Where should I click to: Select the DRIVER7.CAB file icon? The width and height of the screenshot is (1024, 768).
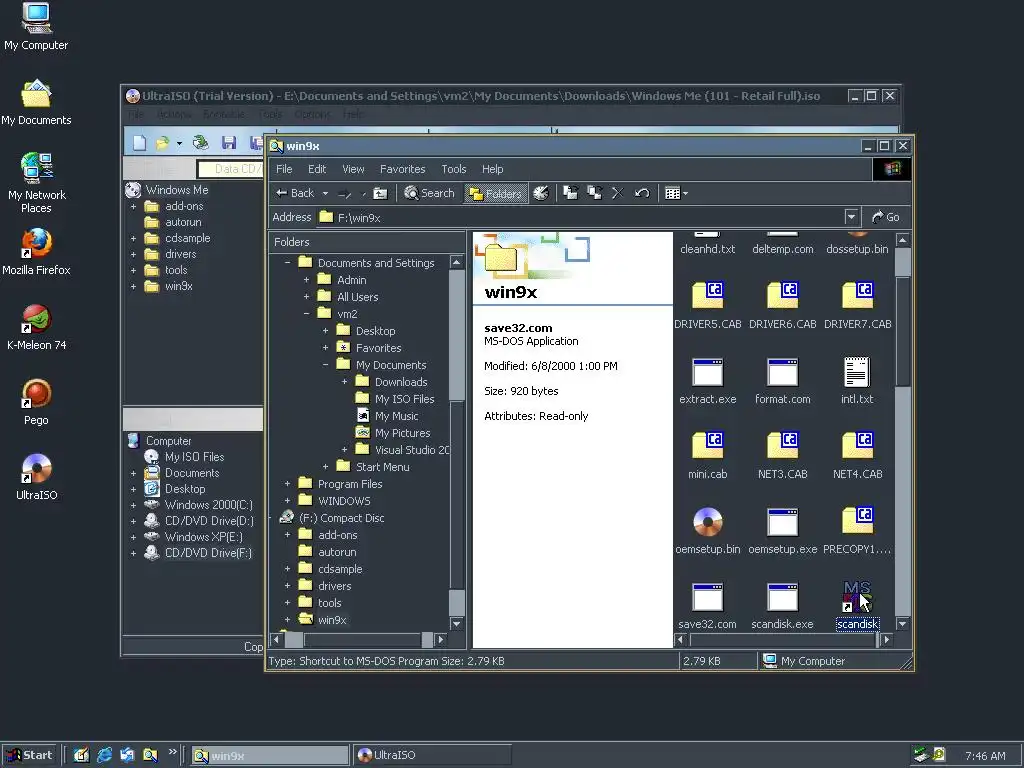point(857,295)
